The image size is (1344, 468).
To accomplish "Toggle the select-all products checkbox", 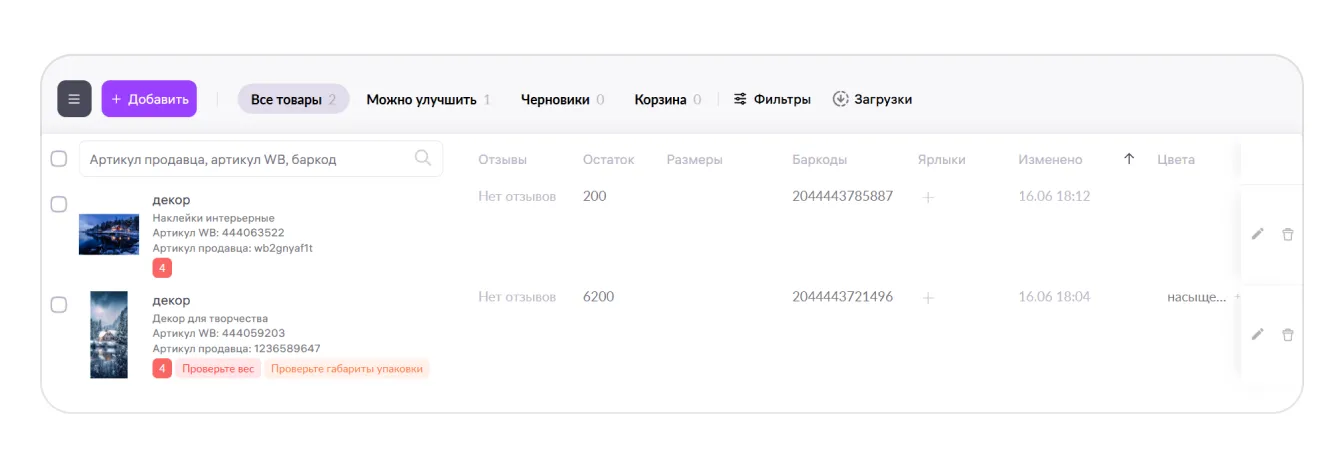I will [x=59, y=159].
